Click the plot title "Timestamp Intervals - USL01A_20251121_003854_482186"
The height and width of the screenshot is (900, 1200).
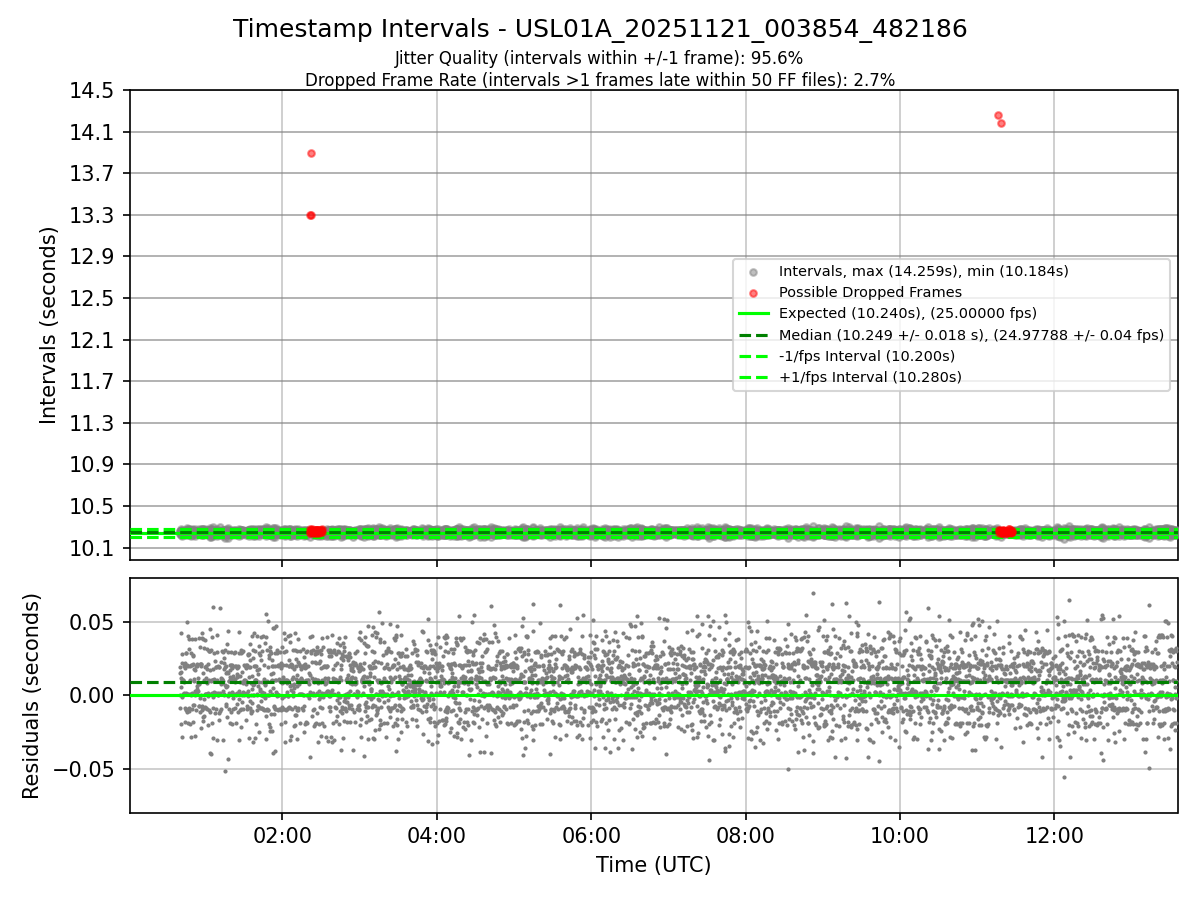coord(600,29)
